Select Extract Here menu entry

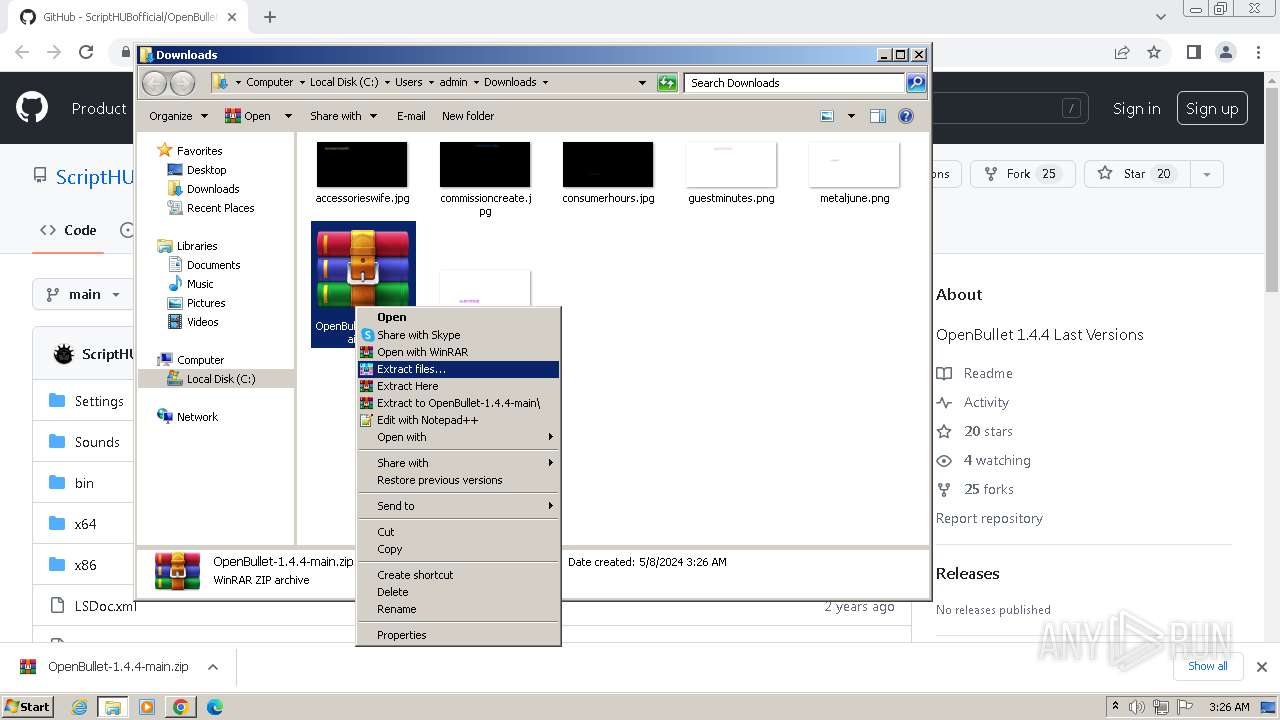pyautogui.click(x=458, y=386)
